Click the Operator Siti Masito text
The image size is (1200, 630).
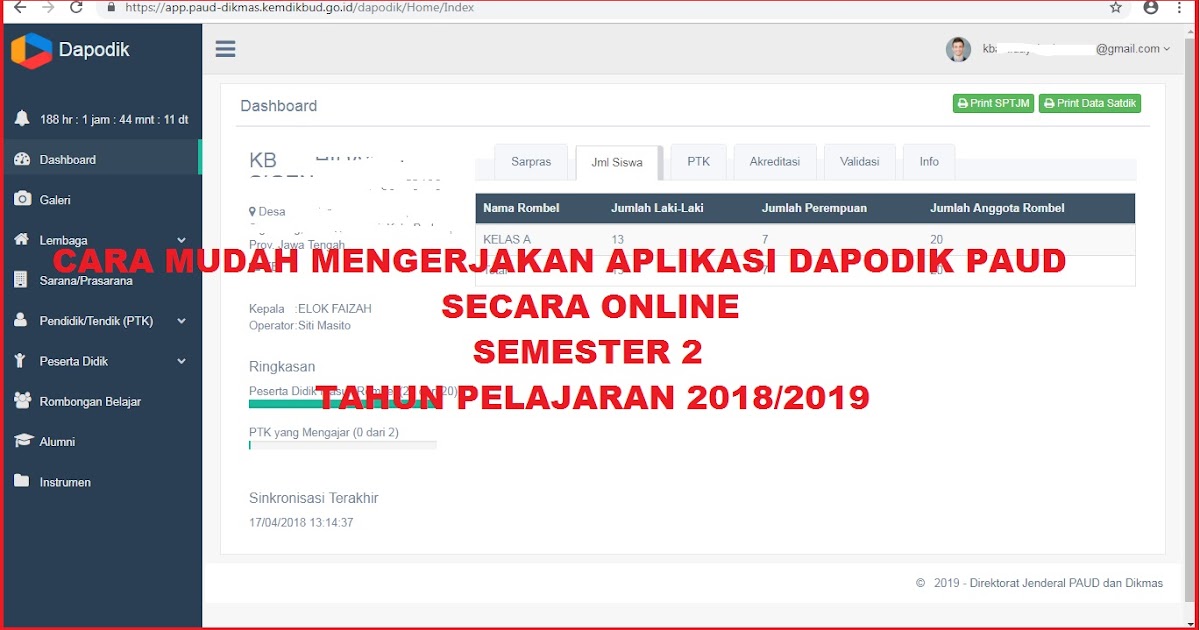[x=300, y=325]
